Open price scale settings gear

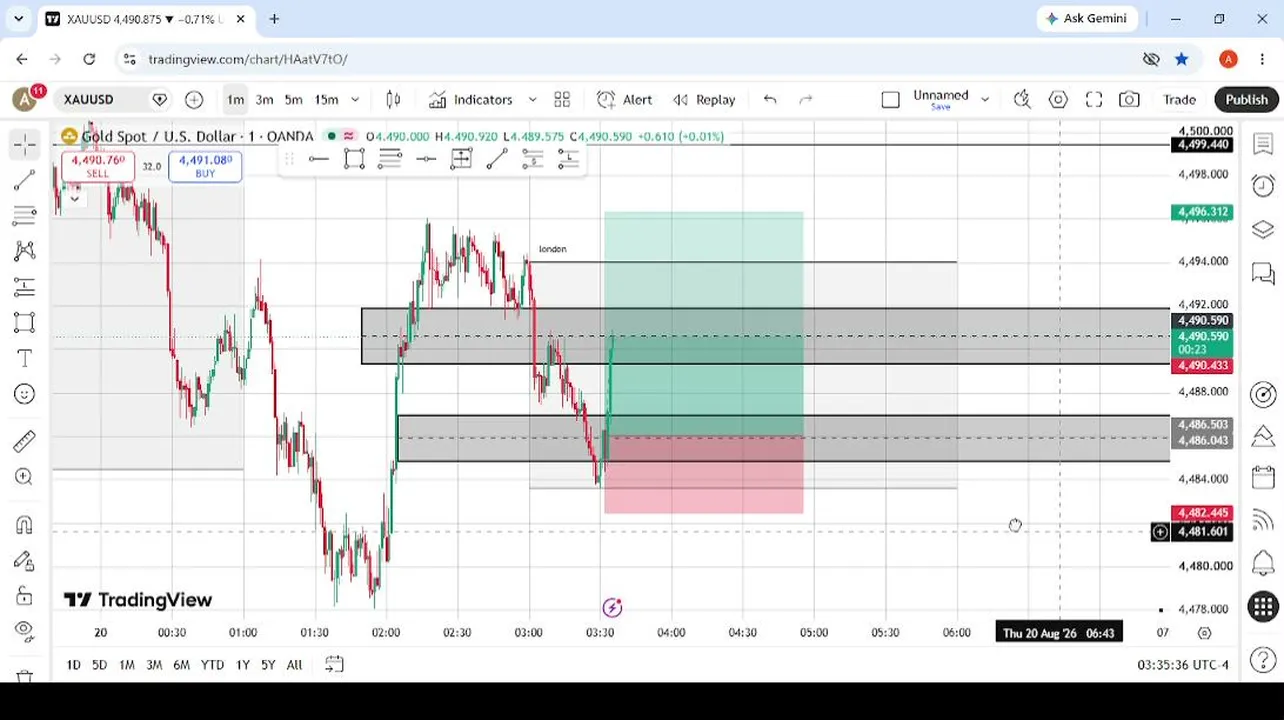point(1204,632)
